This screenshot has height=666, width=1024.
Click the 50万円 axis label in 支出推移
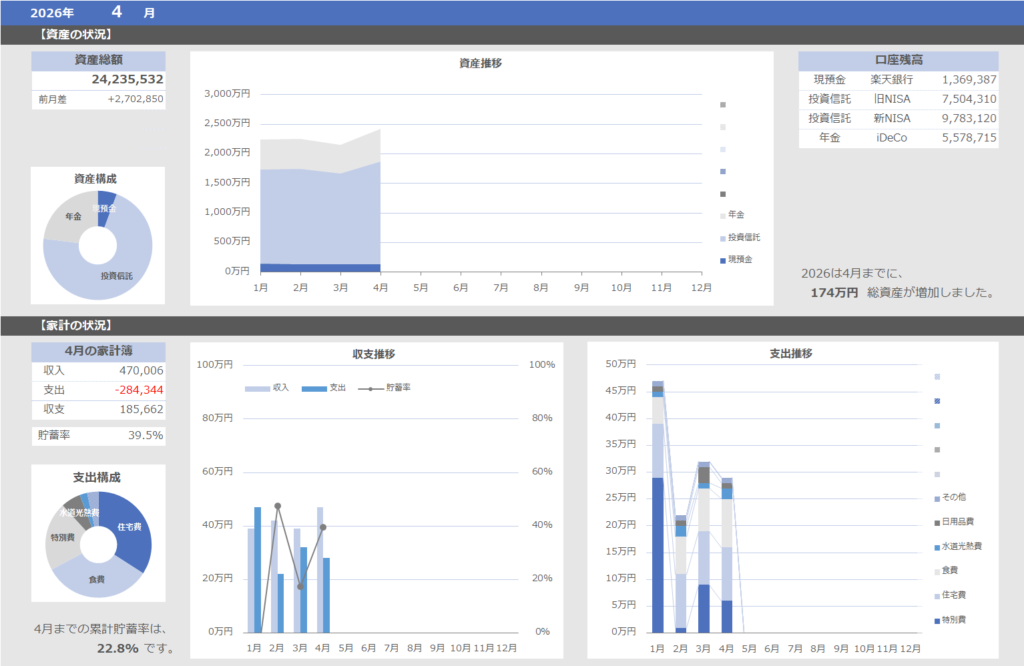point(620,364)
